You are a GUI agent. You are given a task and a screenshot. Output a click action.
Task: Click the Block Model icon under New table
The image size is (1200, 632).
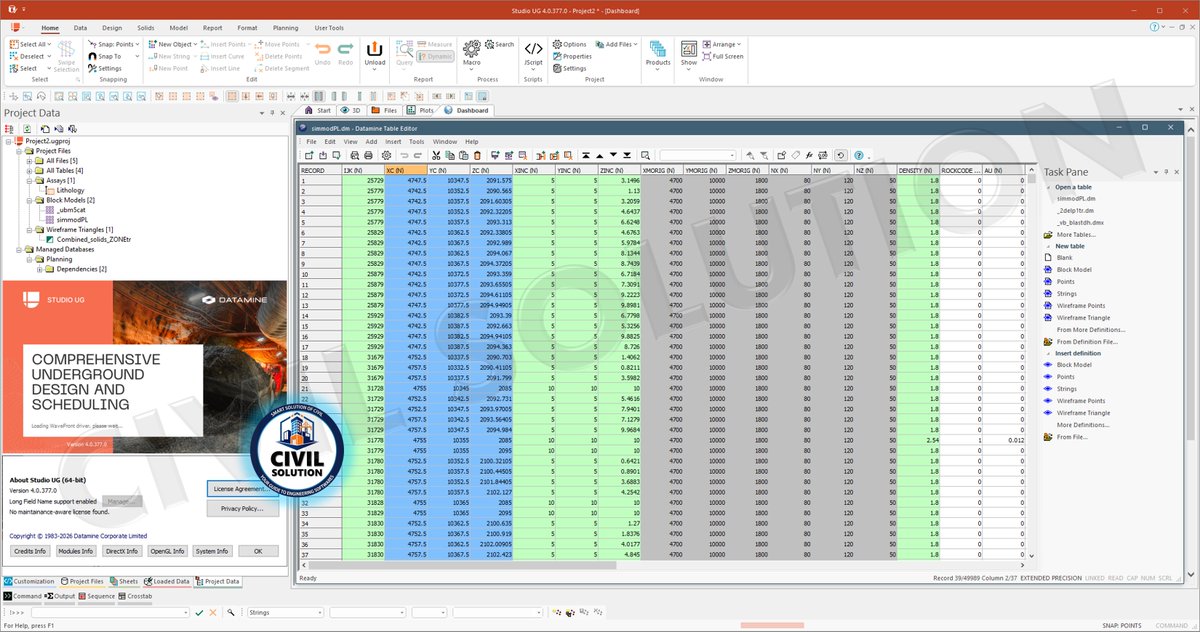coord(1048,270)
